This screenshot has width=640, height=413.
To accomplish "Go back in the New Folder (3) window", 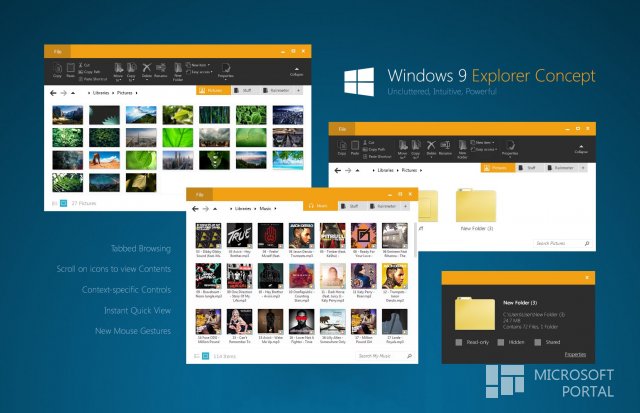I will [338, 170].
